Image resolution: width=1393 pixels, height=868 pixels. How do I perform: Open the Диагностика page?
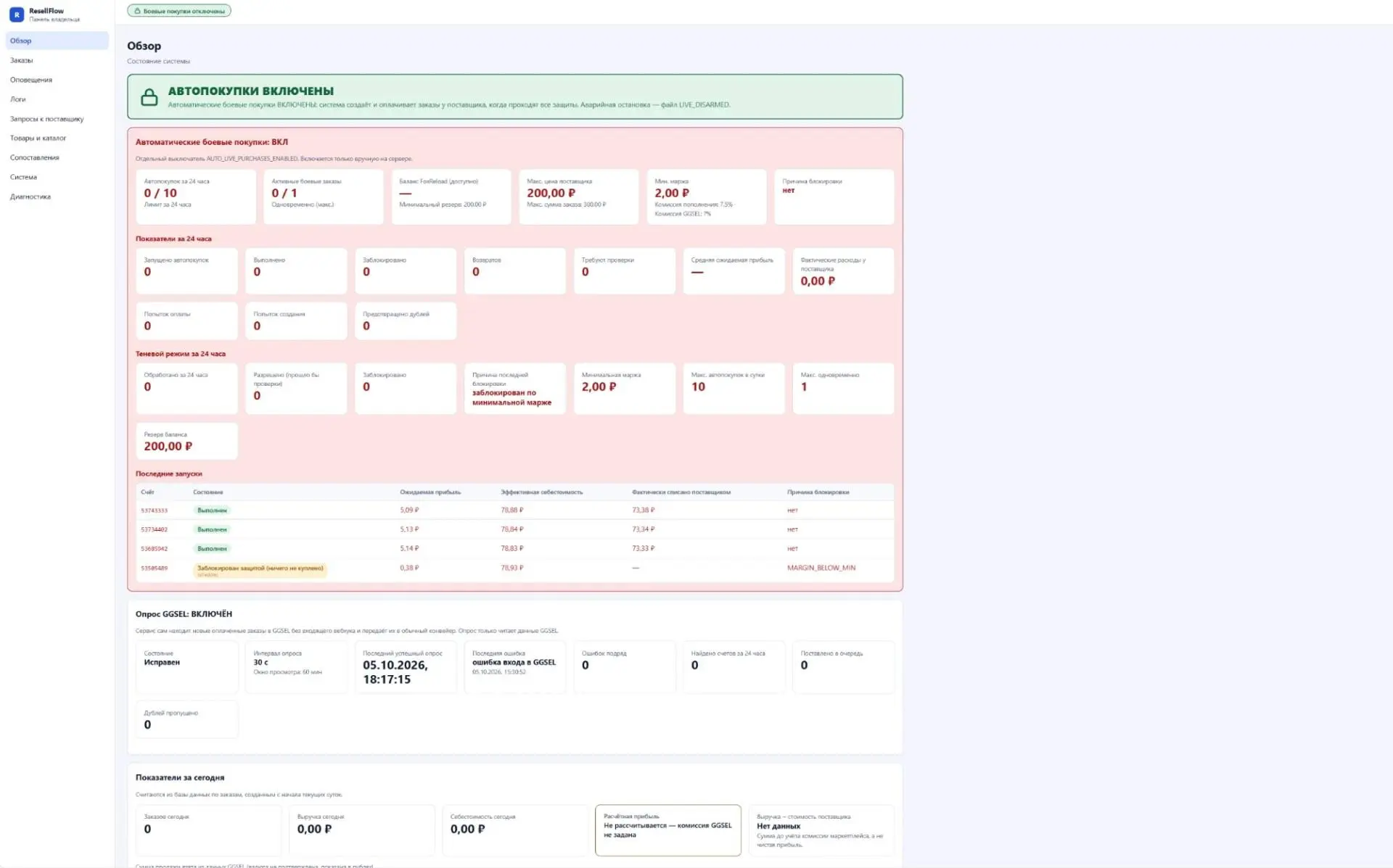(57, 197)
